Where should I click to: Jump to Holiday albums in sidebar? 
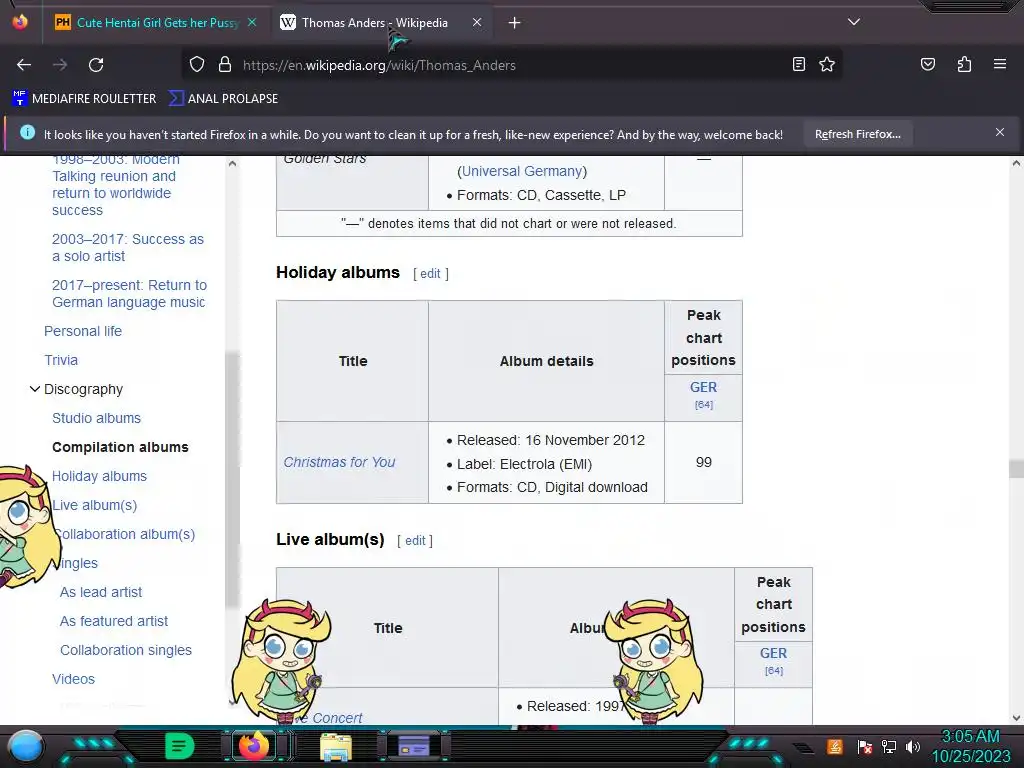tap(99, 476)
